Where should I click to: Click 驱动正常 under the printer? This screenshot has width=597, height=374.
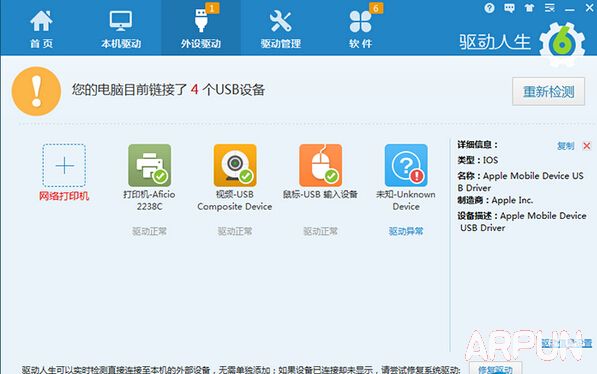[x=150, y=231]
